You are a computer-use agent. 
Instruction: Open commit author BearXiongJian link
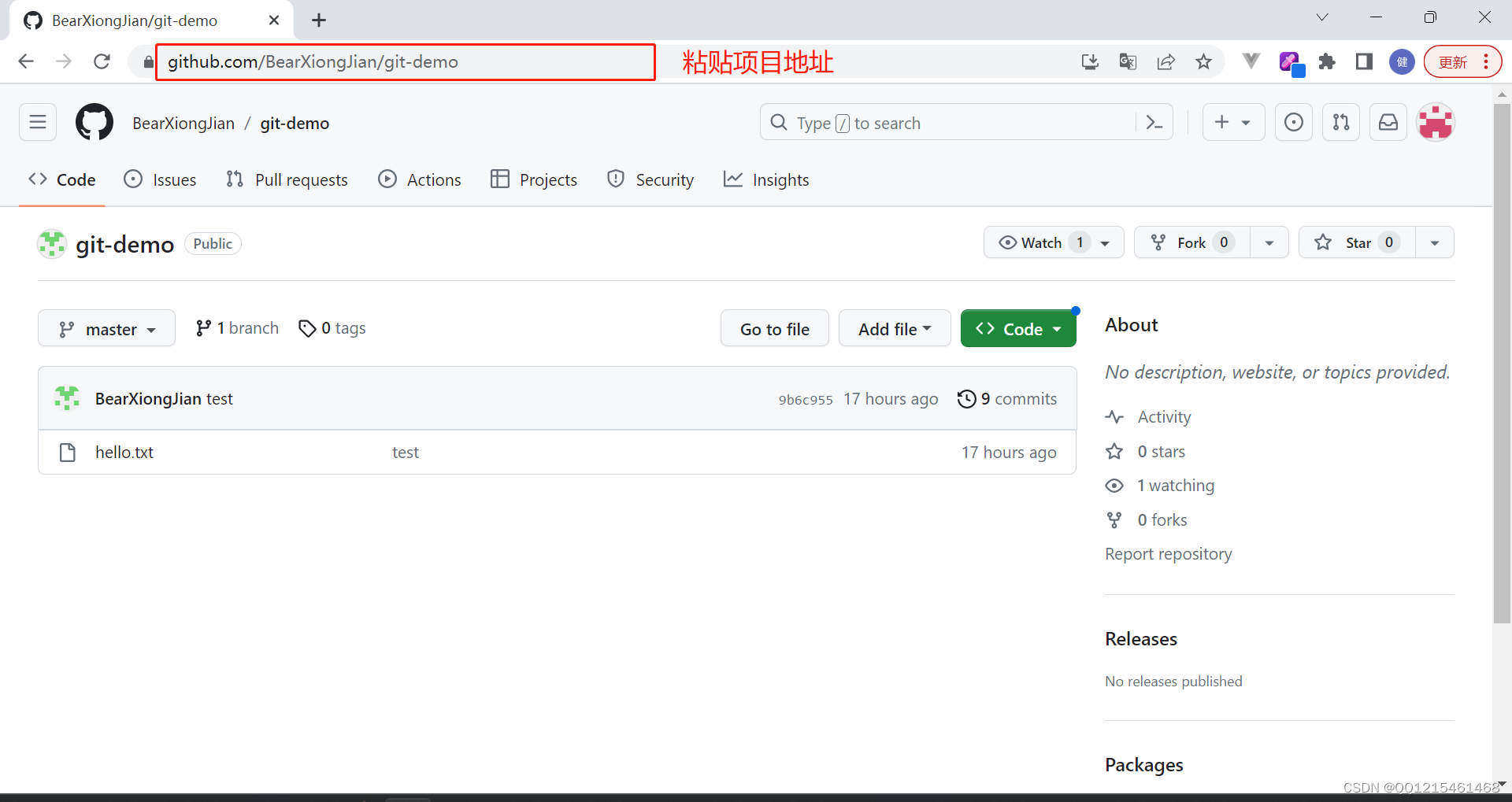148,399
